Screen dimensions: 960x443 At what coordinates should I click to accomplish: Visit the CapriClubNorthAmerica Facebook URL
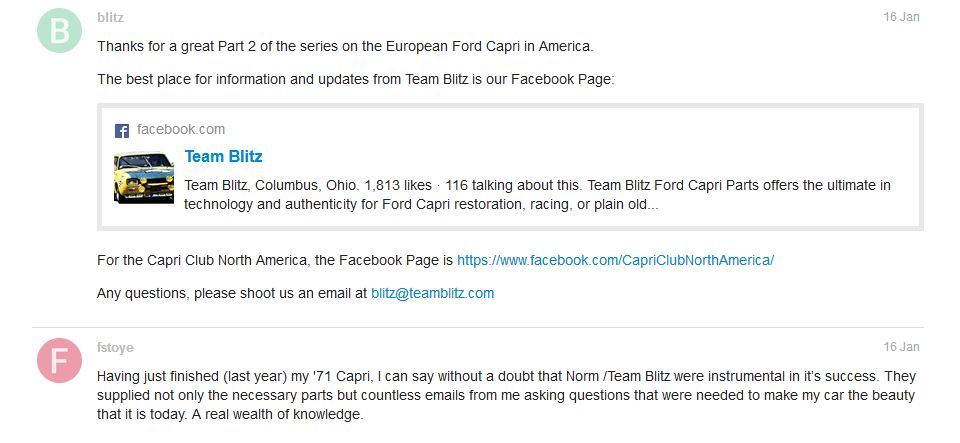click(x=615, y=260)
